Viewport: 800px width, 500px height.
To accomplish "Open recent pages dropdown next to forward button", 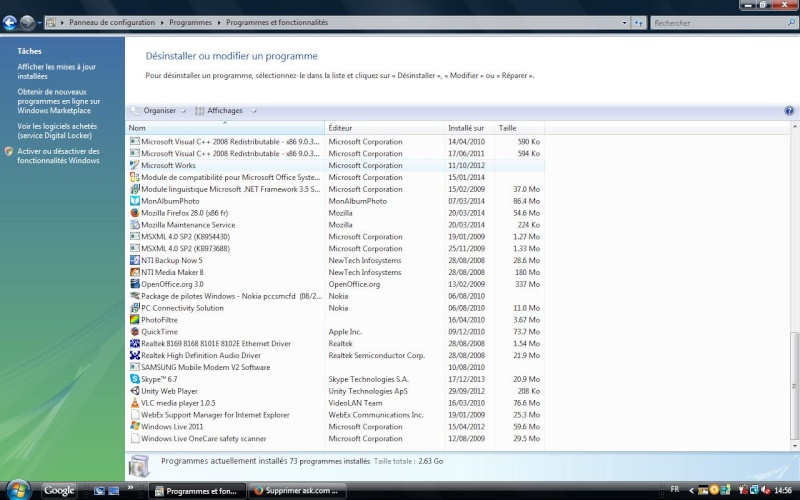I will (39, 22).
